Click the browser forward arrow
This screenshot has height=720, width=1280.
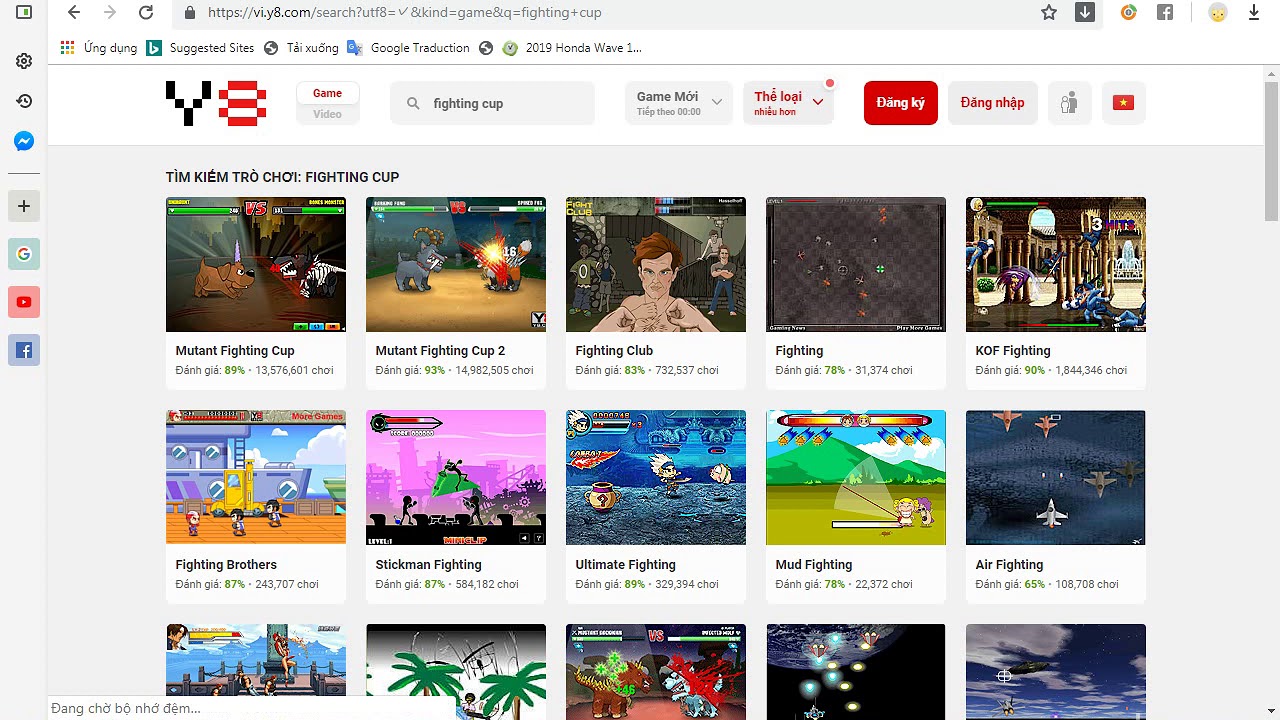[110, 13]
